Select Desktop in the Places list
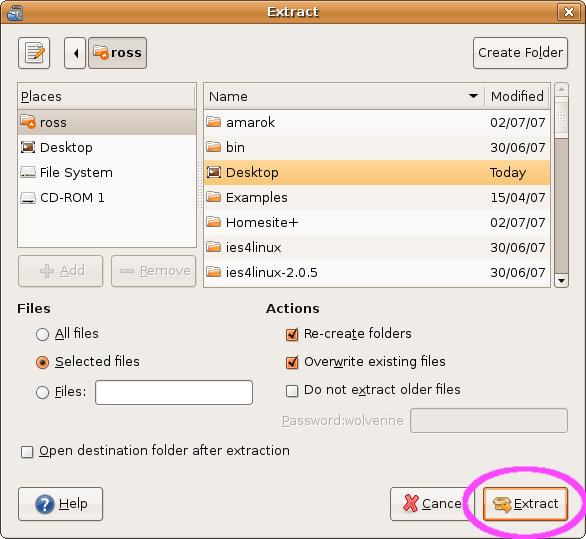This screenshot has width=586, height=539. [x=107, y=147]
